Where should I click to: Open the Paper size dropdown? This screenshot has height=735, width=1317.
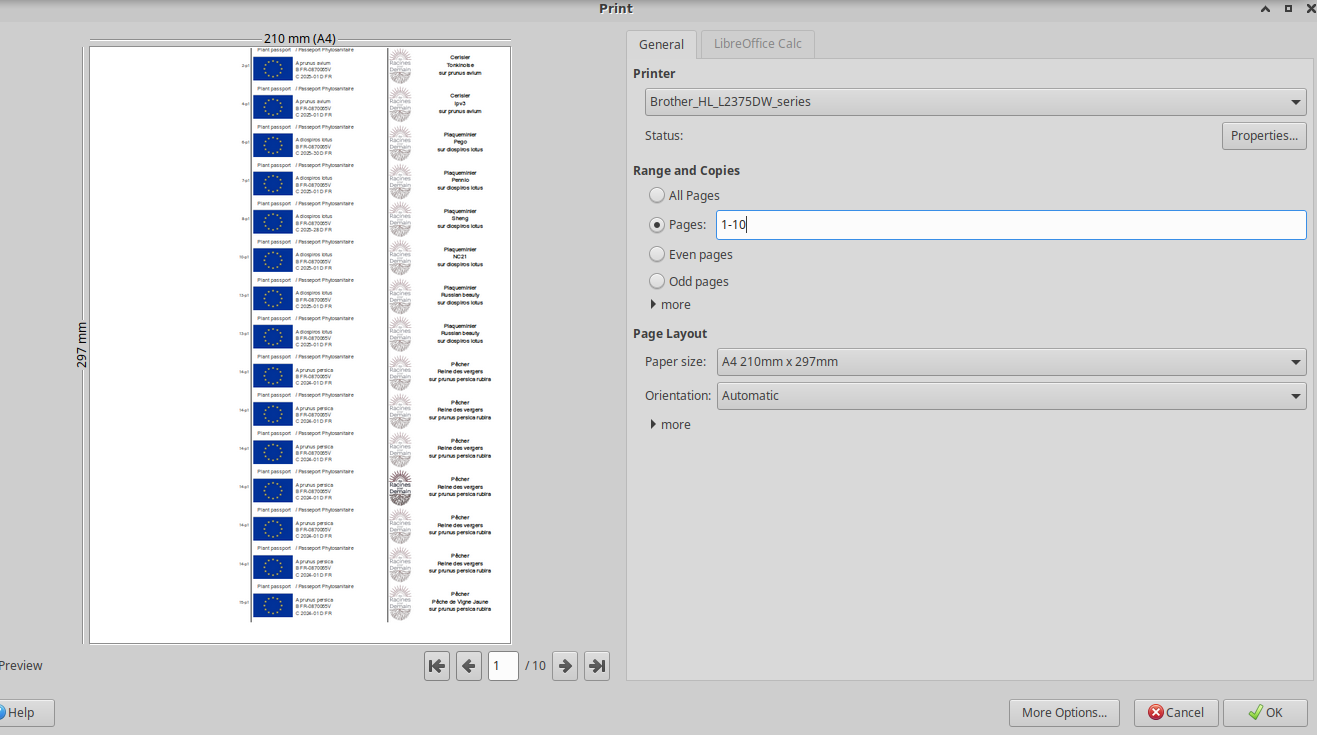[1010, 362]
